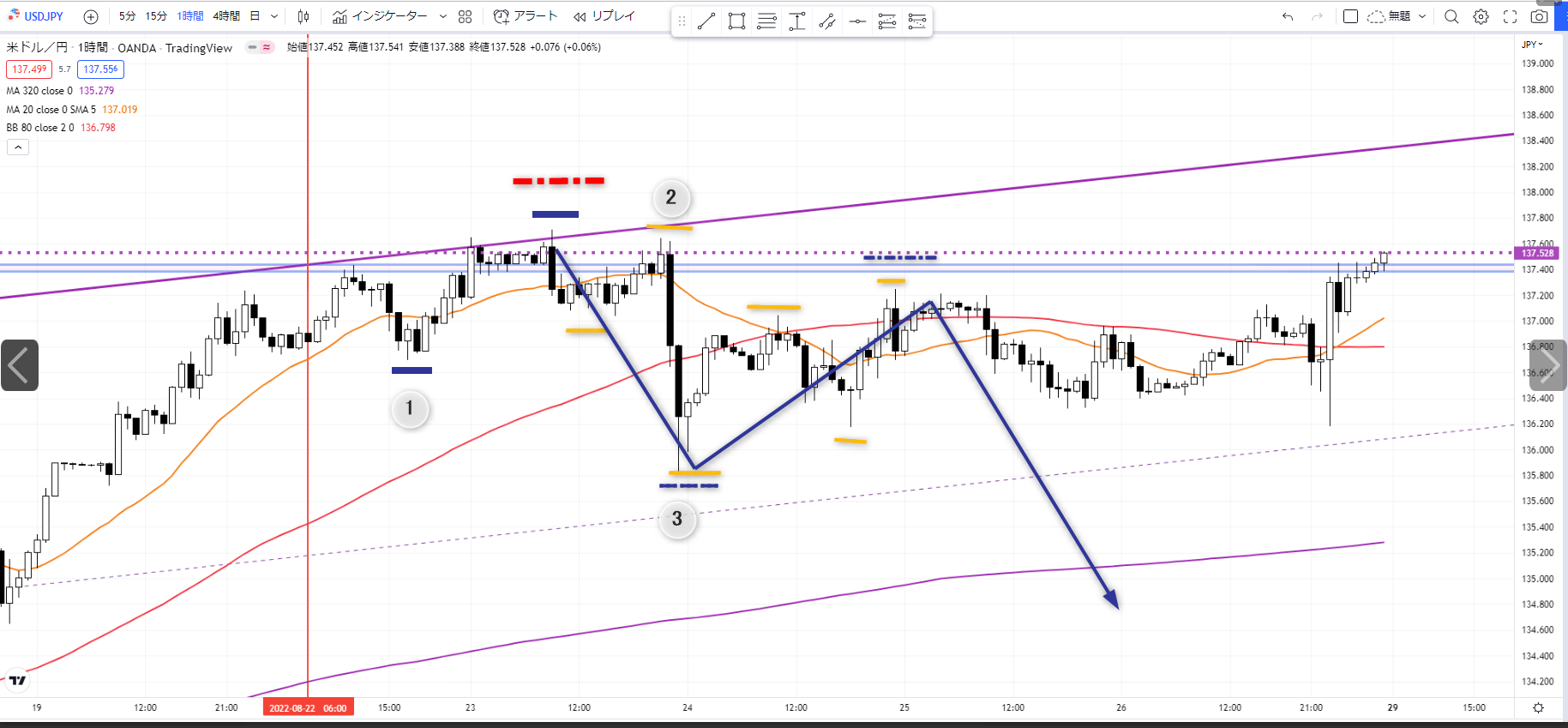Undo the last chart action
The height and width of the screenshot is (728, 1568).
[x=1288, y=16]
